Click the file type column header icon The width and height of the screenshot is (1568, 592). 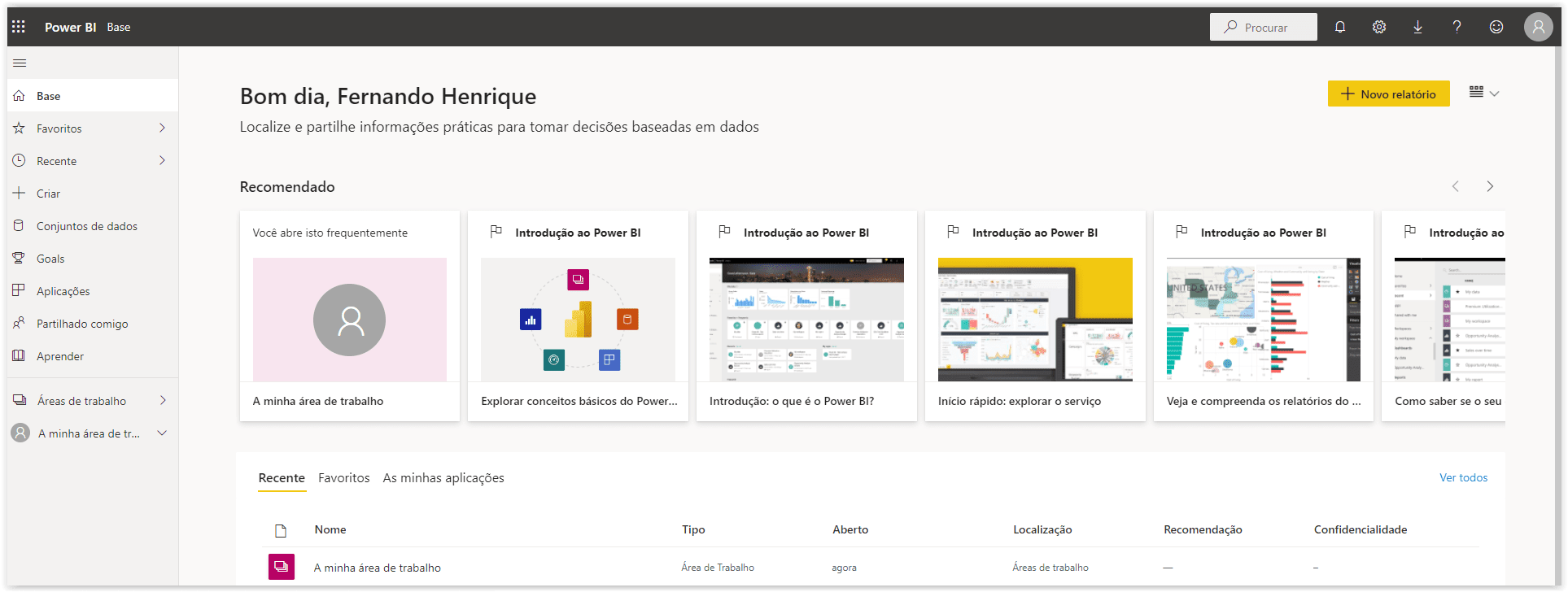[281, 531]
